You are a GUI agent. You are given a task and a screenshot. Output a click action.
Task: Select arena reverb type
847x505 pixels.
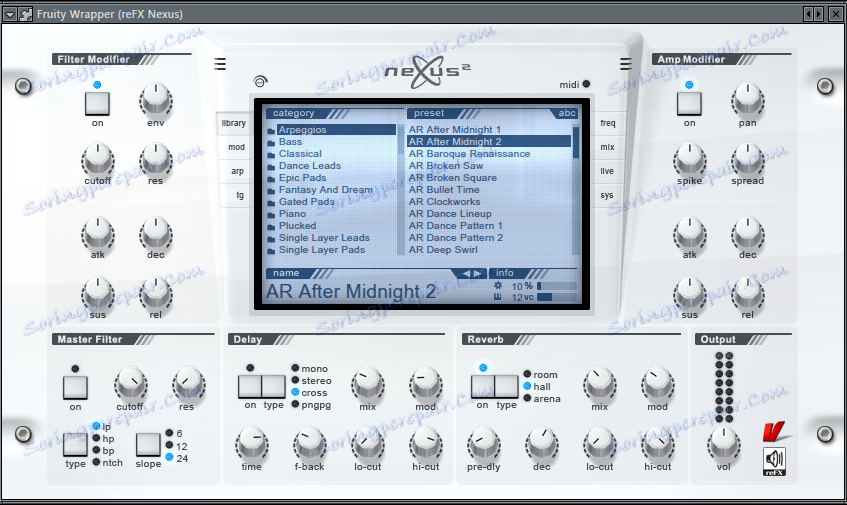coord(542,399)
